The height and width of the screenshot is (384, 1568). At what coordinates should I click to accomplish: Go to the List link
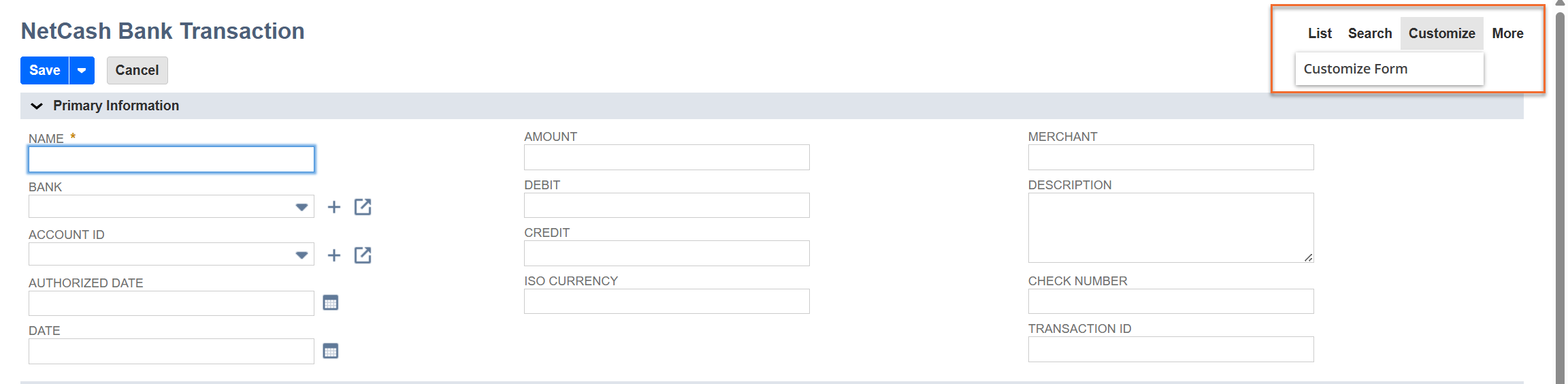[1320, 33]
